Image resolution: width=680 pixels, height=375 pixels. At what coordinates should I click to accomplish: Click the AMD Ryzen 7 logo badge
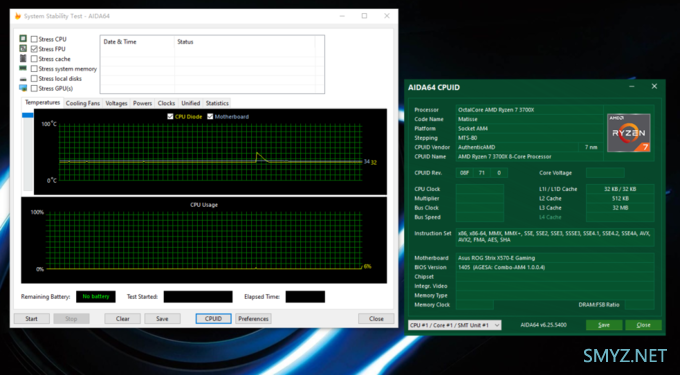click(x=628, y=133)
